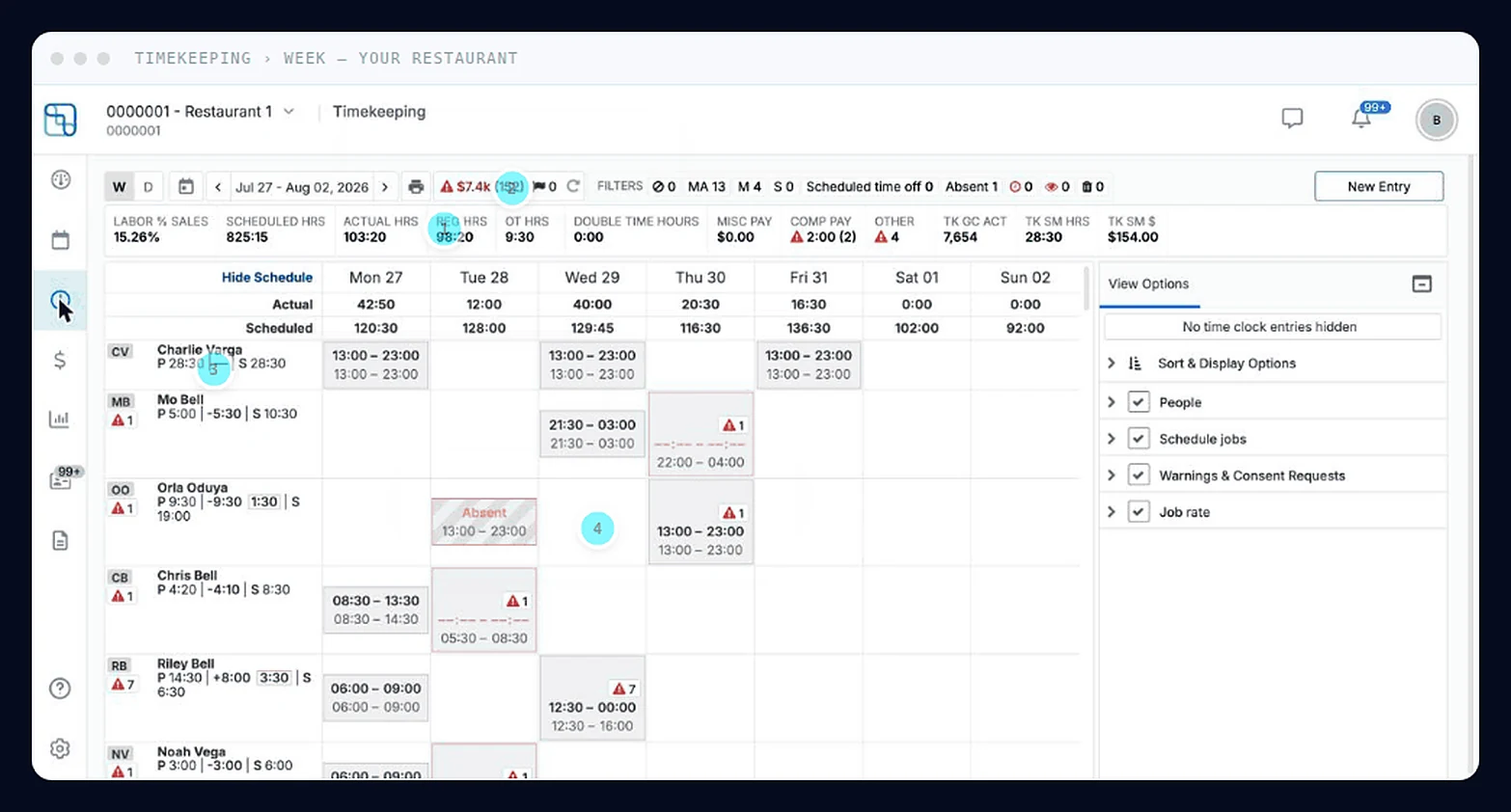The height and width of the screenshot is (812, 1511).
Task: Open the ID card icon with 99+ badge
Action: [62, 479]
